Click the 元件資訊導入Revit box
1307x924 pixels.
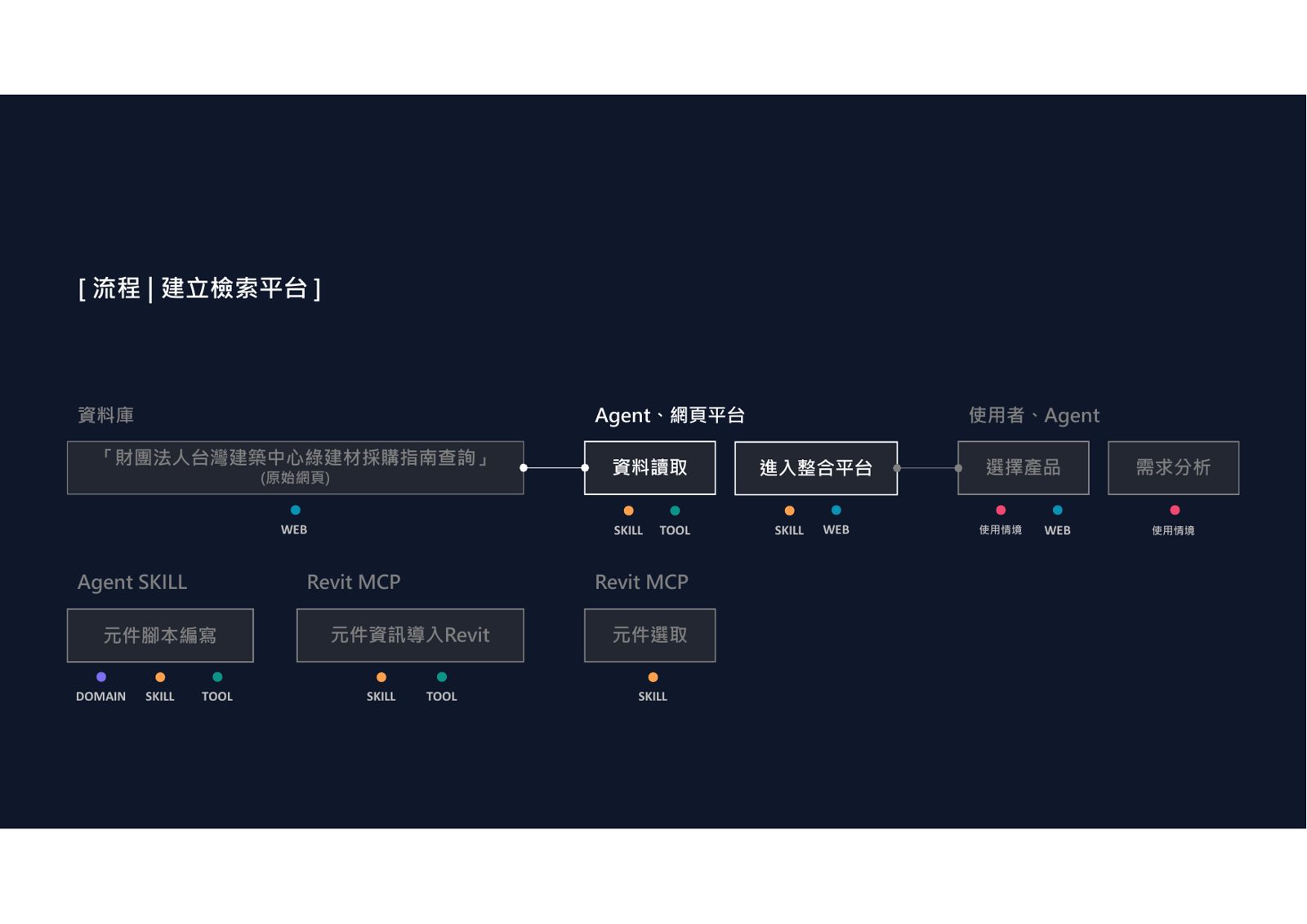[410, 635]
